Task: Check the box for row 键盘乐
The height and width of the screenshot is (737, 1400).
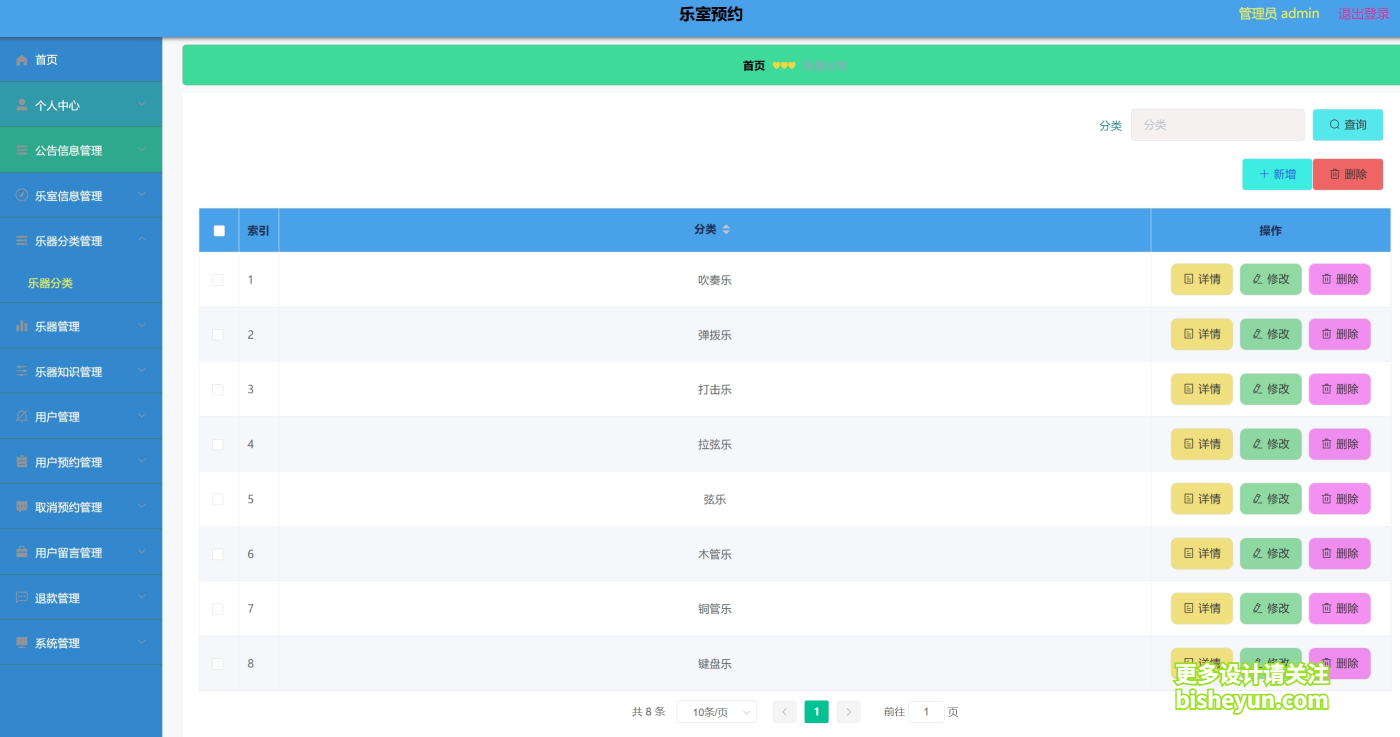Action: (x=218, y=663)
